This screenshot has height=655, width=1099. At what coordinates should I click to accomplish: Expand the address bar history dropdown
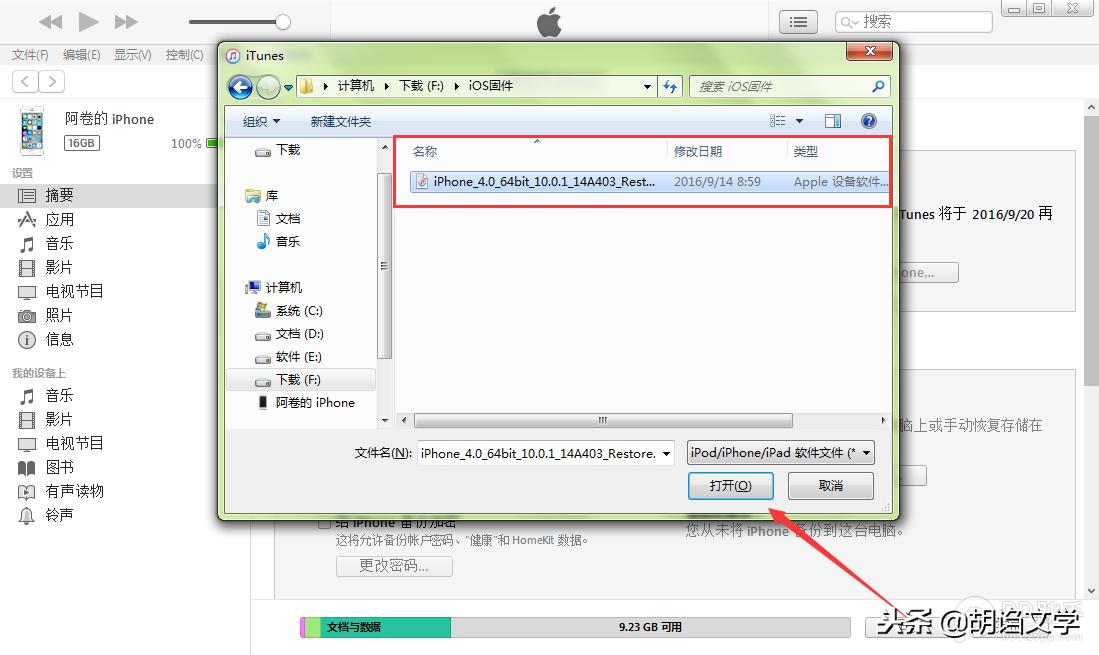point(647,87)
